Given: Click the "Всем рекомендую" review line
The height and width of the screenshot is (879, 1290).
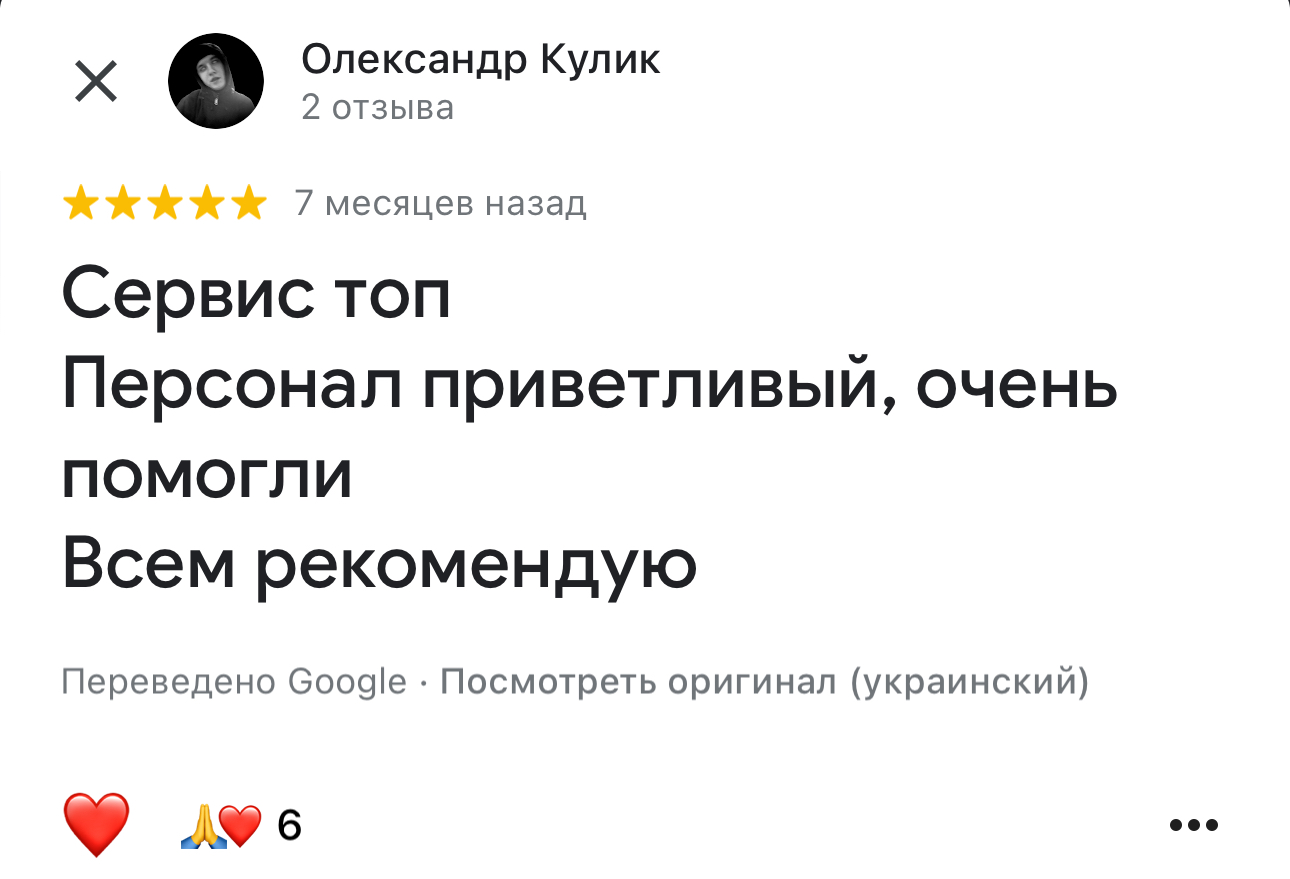Looking at the screenshot, I should [x=378, y=568].
